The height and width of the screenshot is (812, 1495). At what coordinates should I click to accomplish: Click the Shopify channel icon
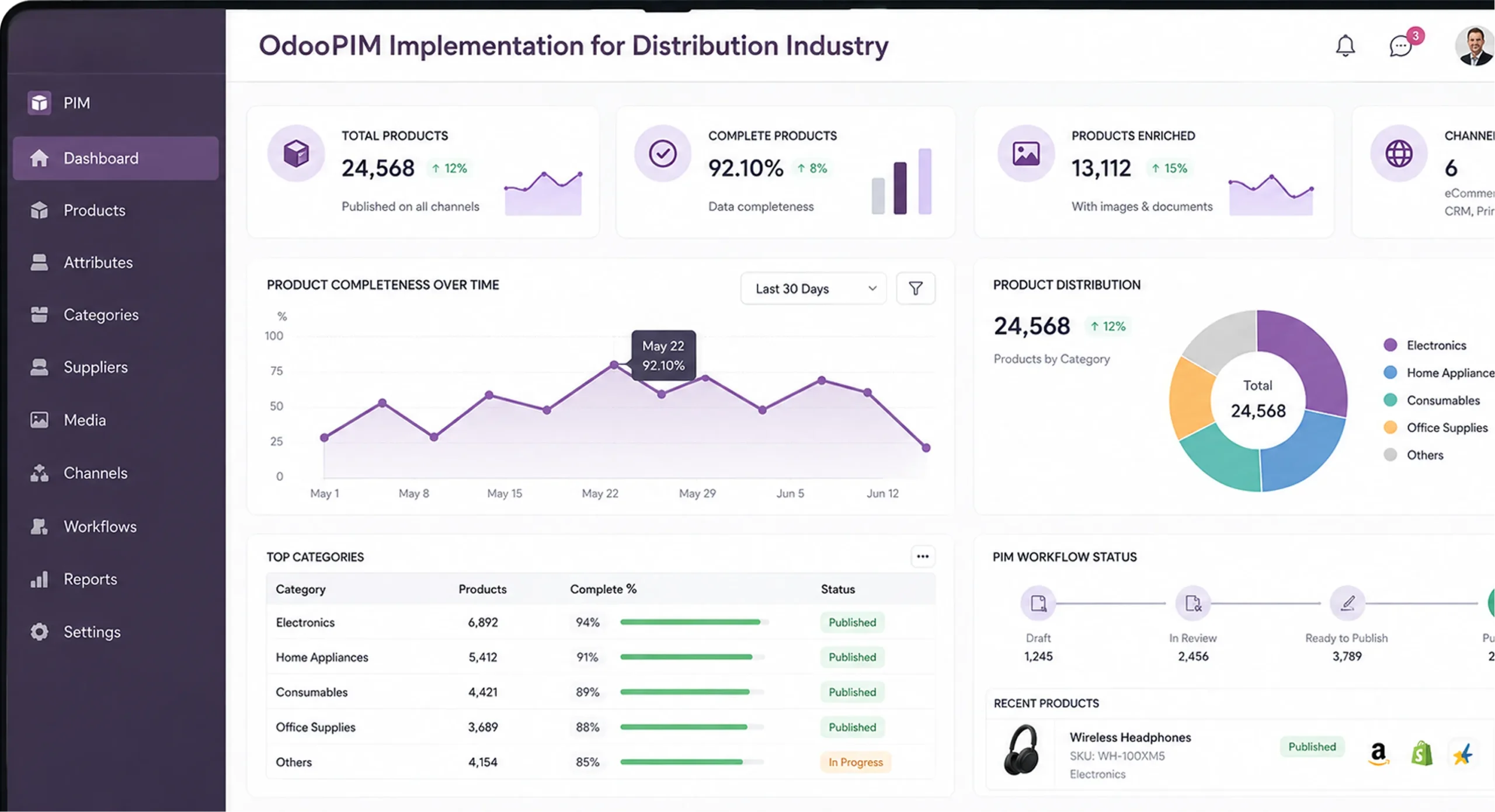coord(1421,753)
